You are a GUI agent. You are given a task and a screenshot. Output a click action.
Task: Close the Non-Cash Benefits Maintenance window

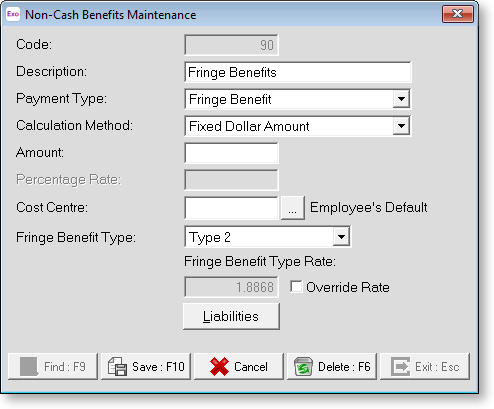(x=458, y=14)
